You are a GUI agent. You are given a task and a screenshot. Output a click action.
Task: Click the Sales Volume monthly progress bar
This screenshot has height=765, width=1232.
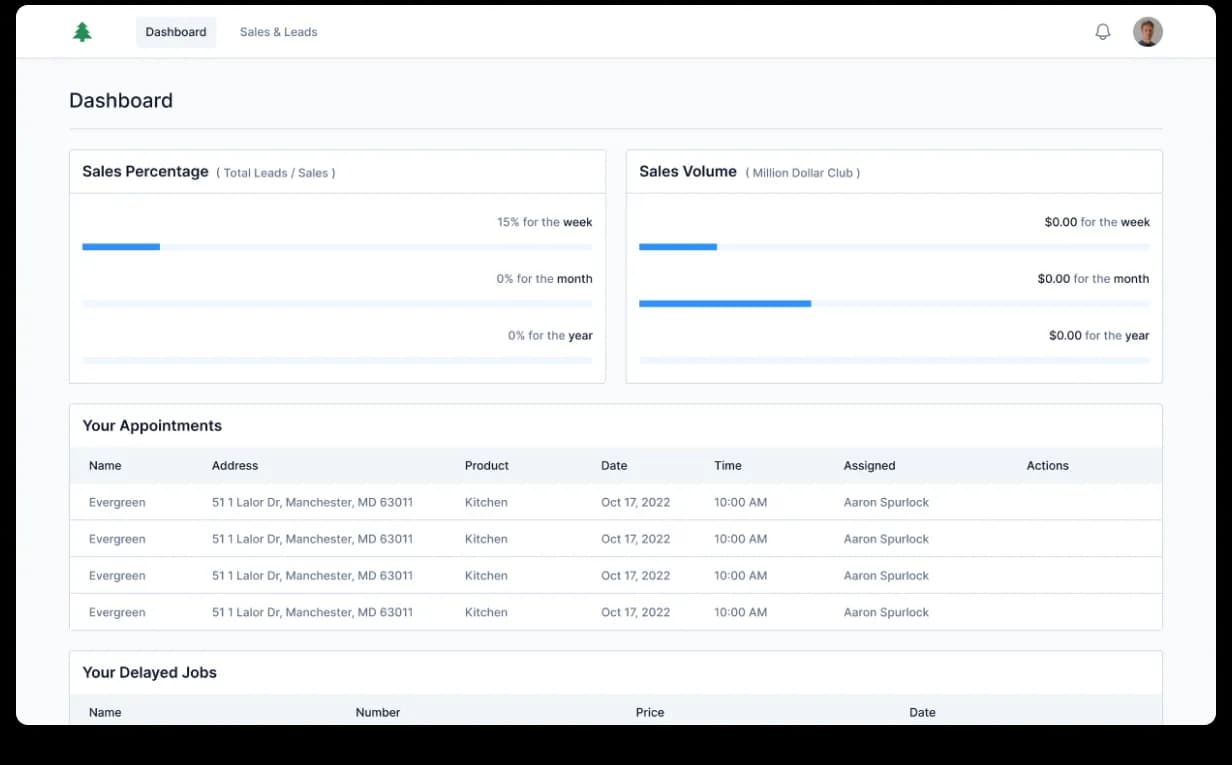tap(894, 304)
